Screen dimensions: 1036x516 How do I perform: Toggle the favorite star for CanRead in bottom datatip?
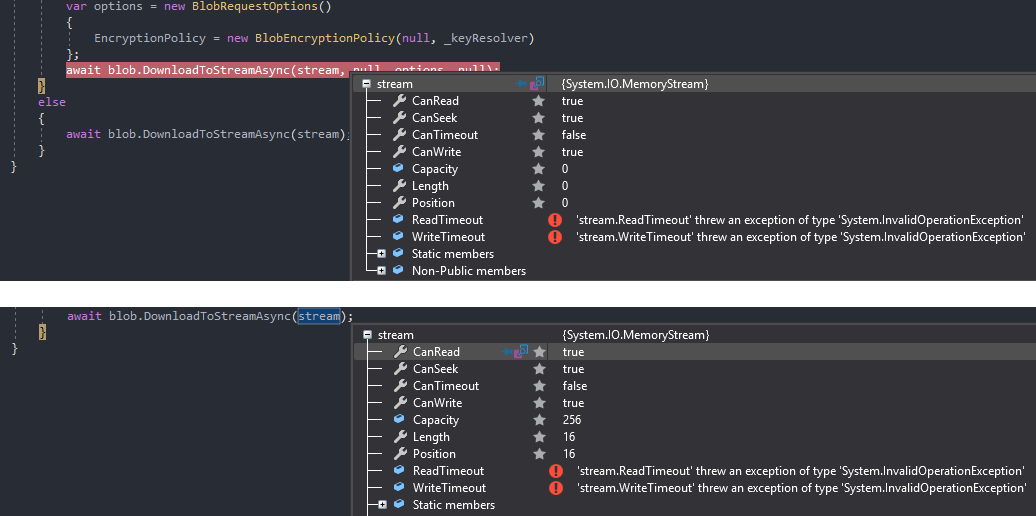click(x=540, y=351)
